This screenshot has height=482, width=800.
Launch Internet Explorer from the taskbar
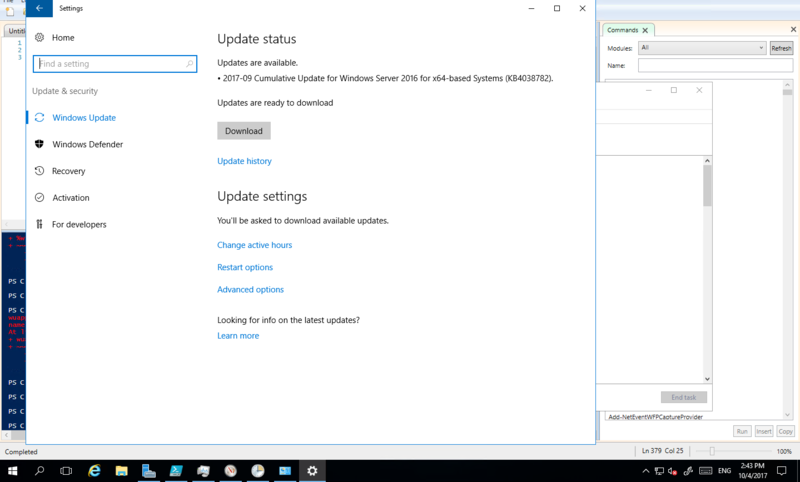(94, 471)
